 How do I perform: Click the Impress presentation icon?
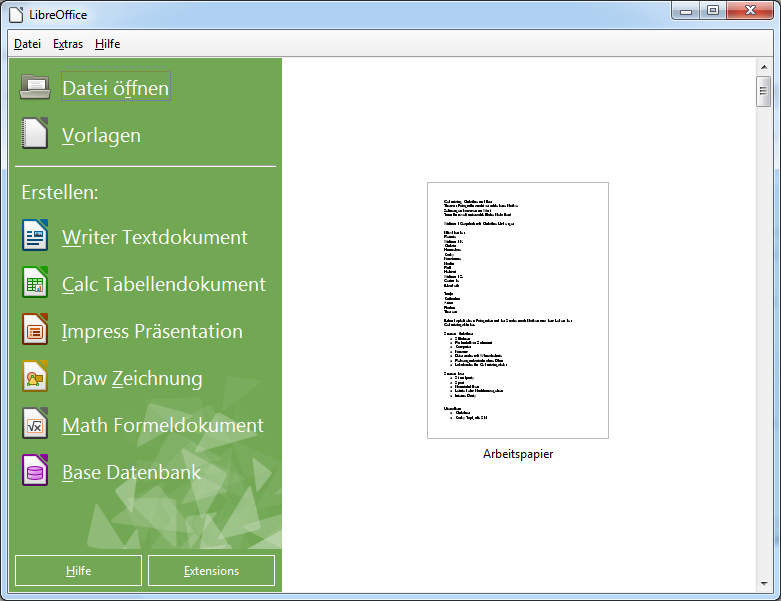[x=35, y=331]
